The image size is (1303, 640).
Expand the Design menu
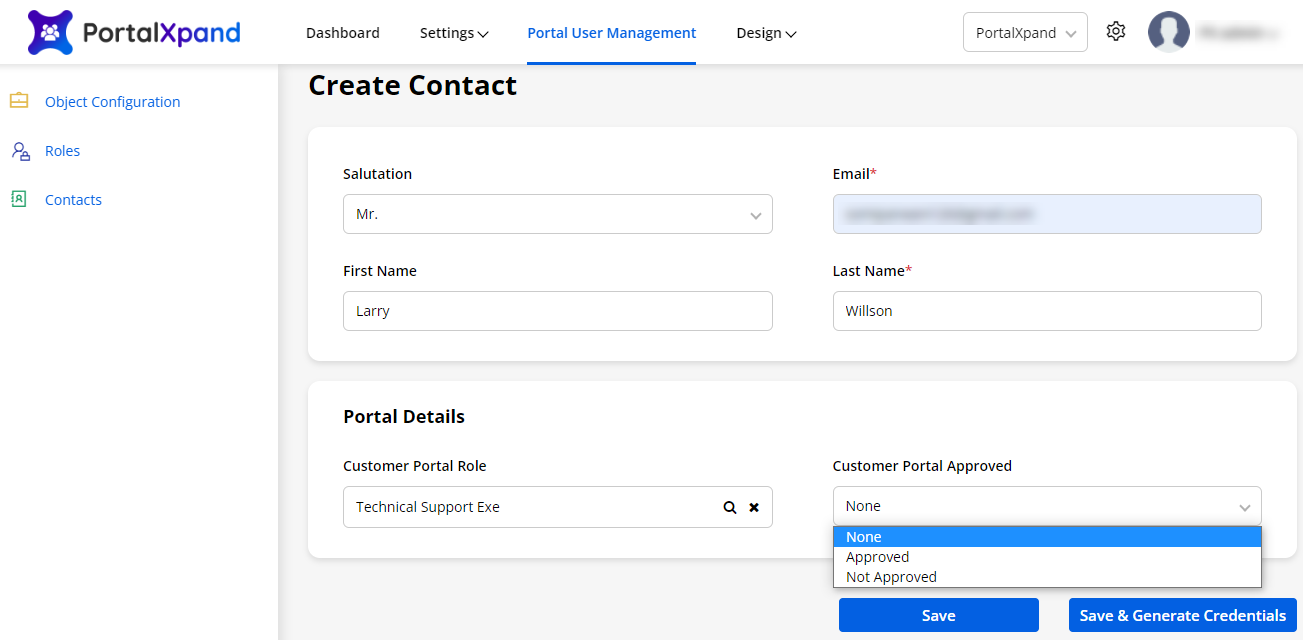(x=766, y=33)
